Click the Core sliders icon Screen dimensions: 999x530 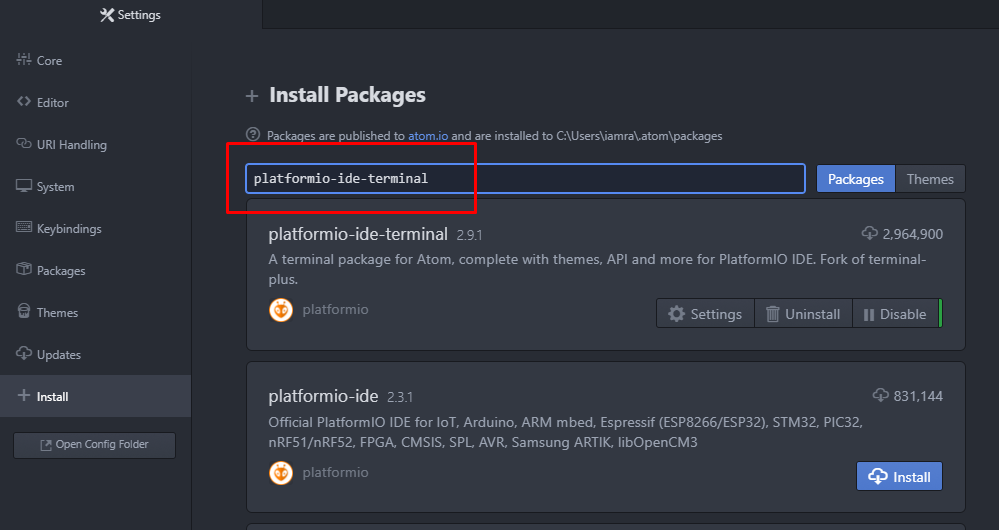pos(24,59)
